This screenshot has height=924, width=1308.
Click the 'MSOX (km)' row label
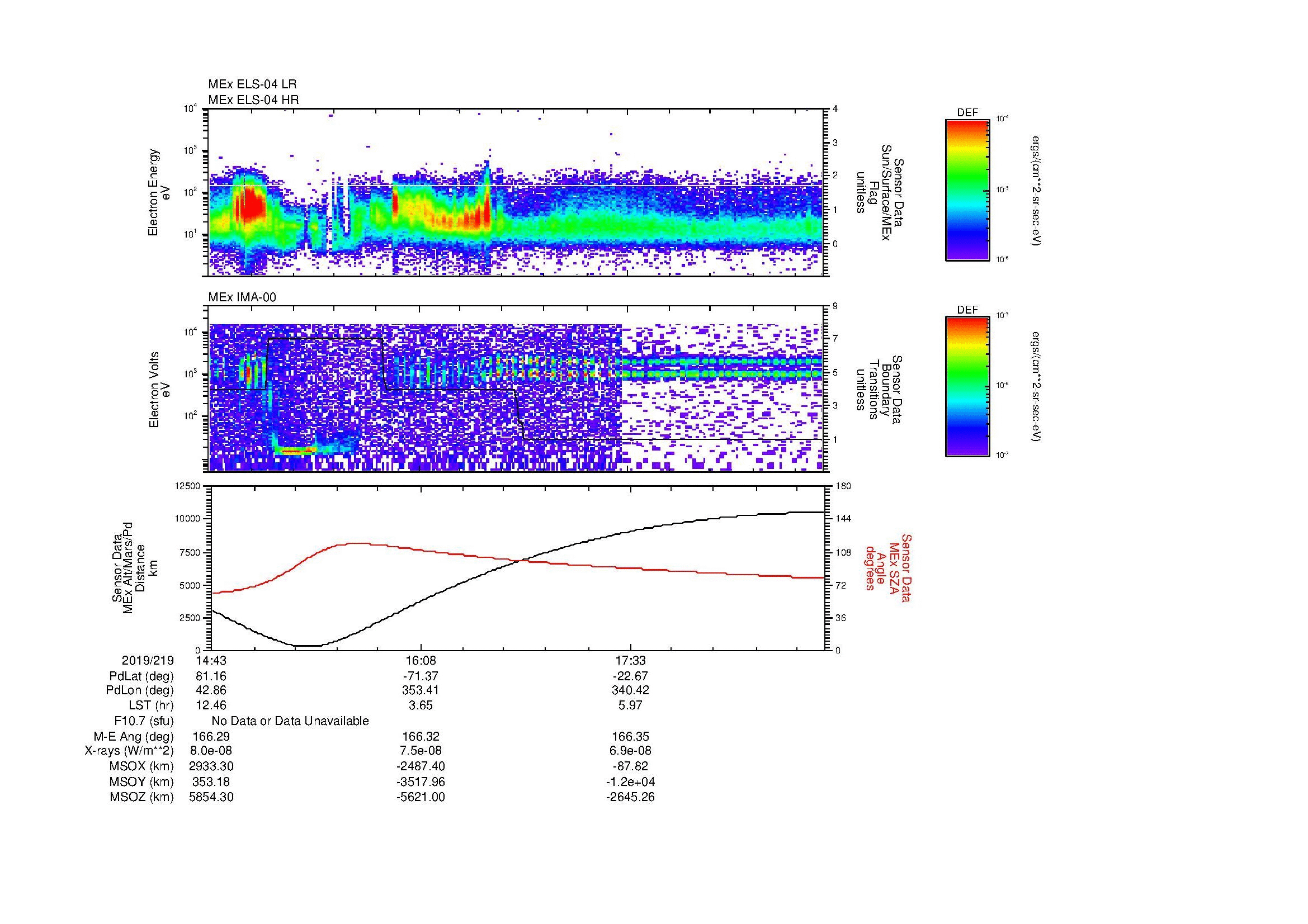tap(141, 766)
